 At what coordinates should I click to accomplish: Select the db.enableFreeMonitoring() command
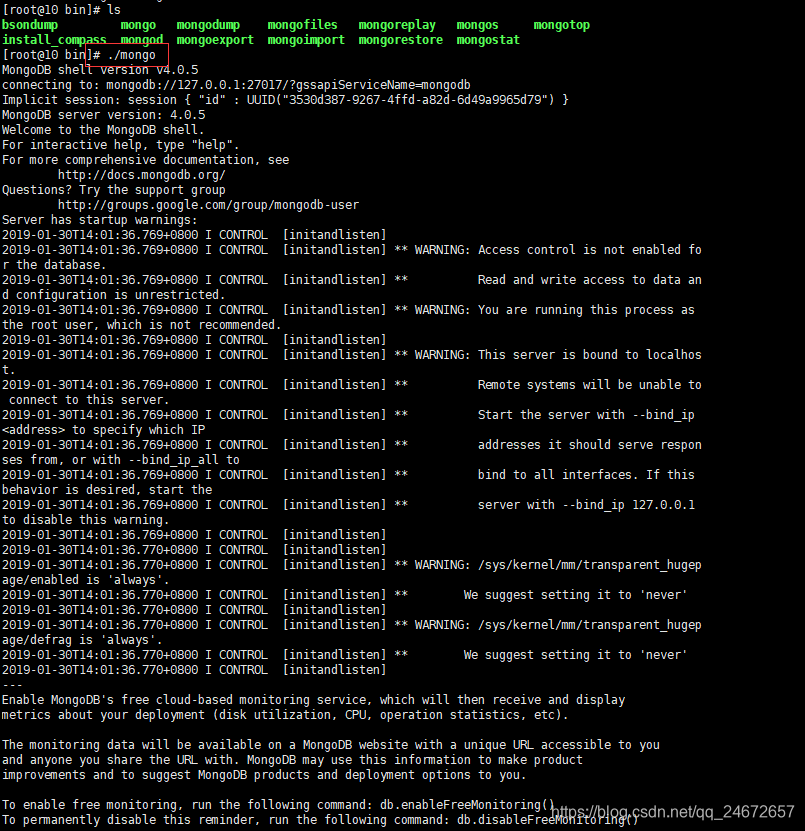[467, 805]
